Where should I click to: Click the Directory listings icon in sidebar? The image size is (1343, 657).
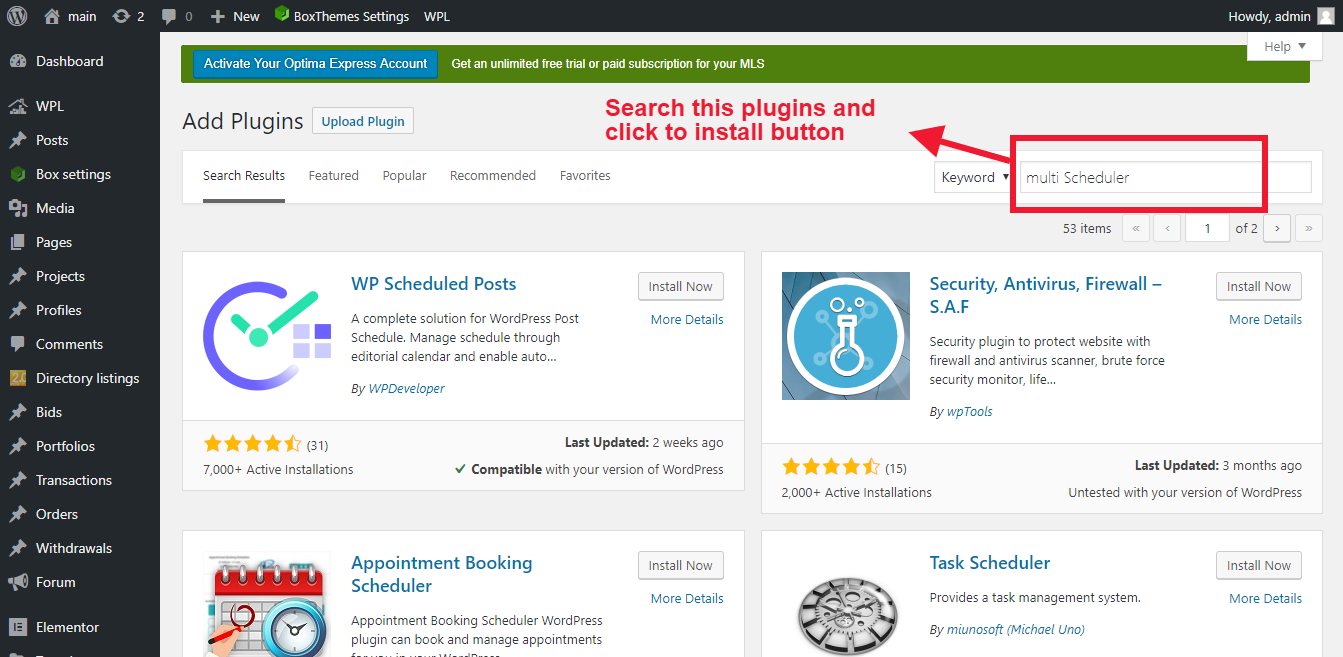pos(17,378)
